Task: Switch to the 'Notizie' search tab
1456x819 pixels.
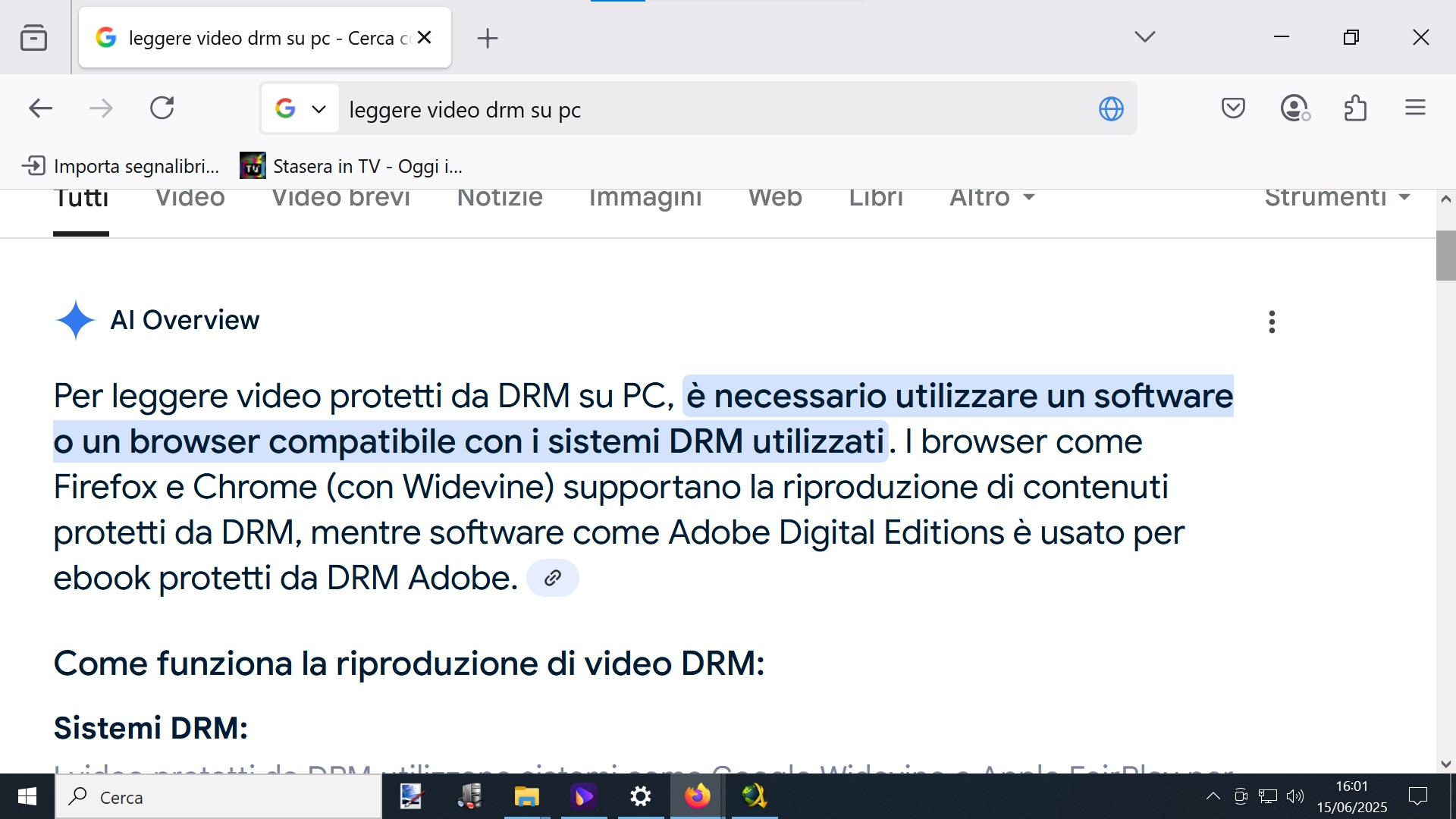Action: tap(500, 199)
